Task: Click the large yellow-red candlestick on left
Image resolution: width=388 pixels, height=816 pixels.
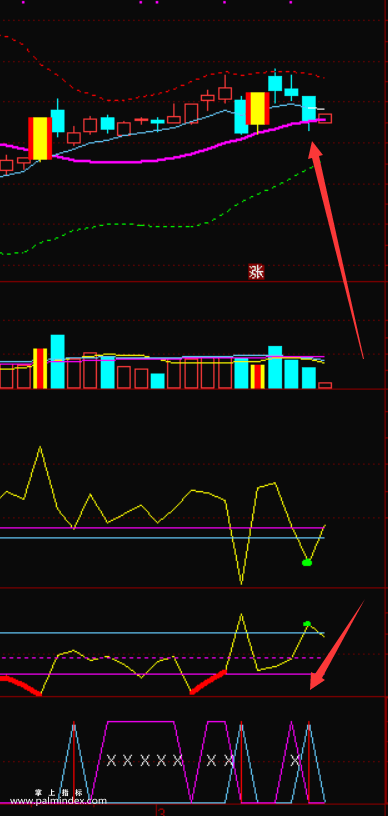Action: pos(40,138)
